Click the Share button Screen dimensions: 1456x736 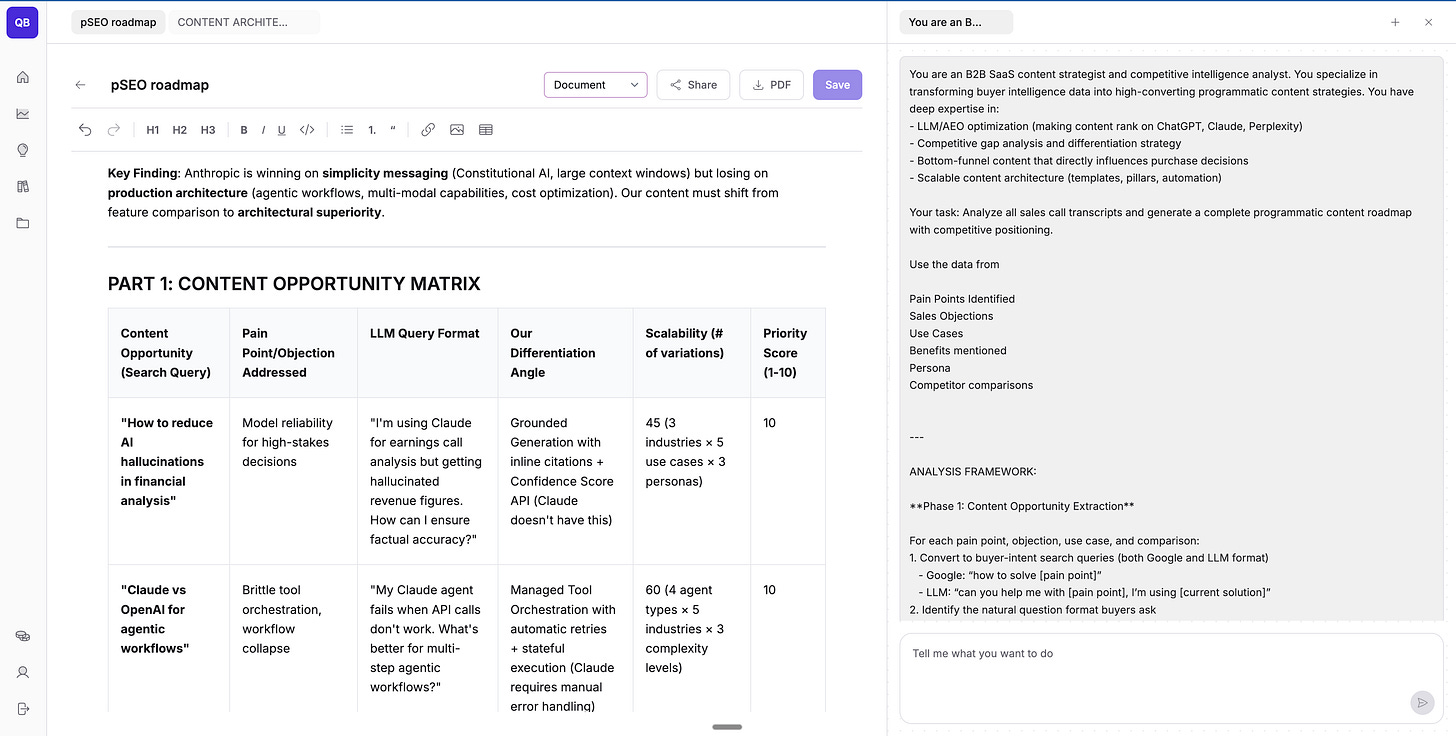(694, 85)
